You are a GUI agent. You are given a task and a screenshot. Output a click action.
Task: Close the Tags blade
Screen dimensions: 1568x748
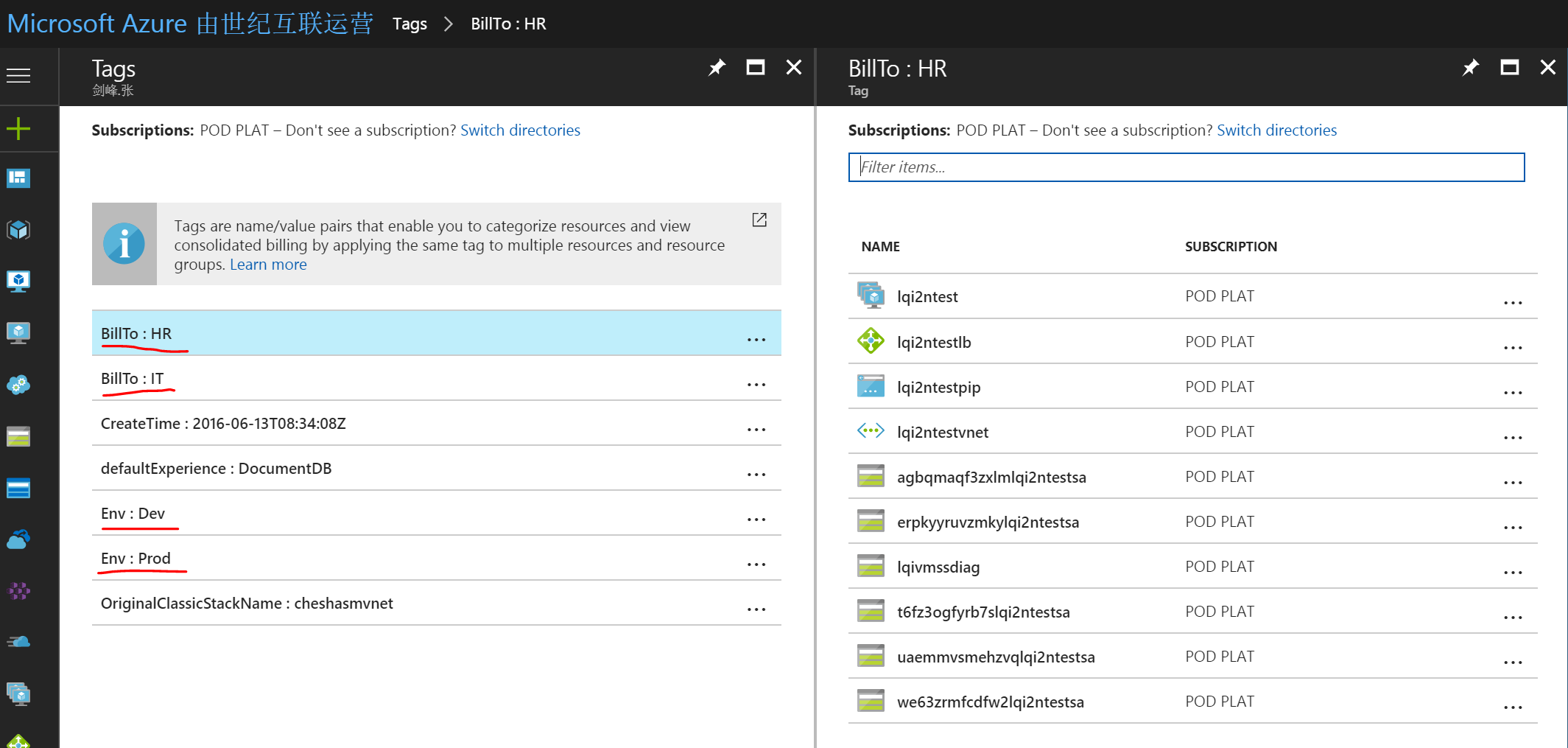point(794,68)
